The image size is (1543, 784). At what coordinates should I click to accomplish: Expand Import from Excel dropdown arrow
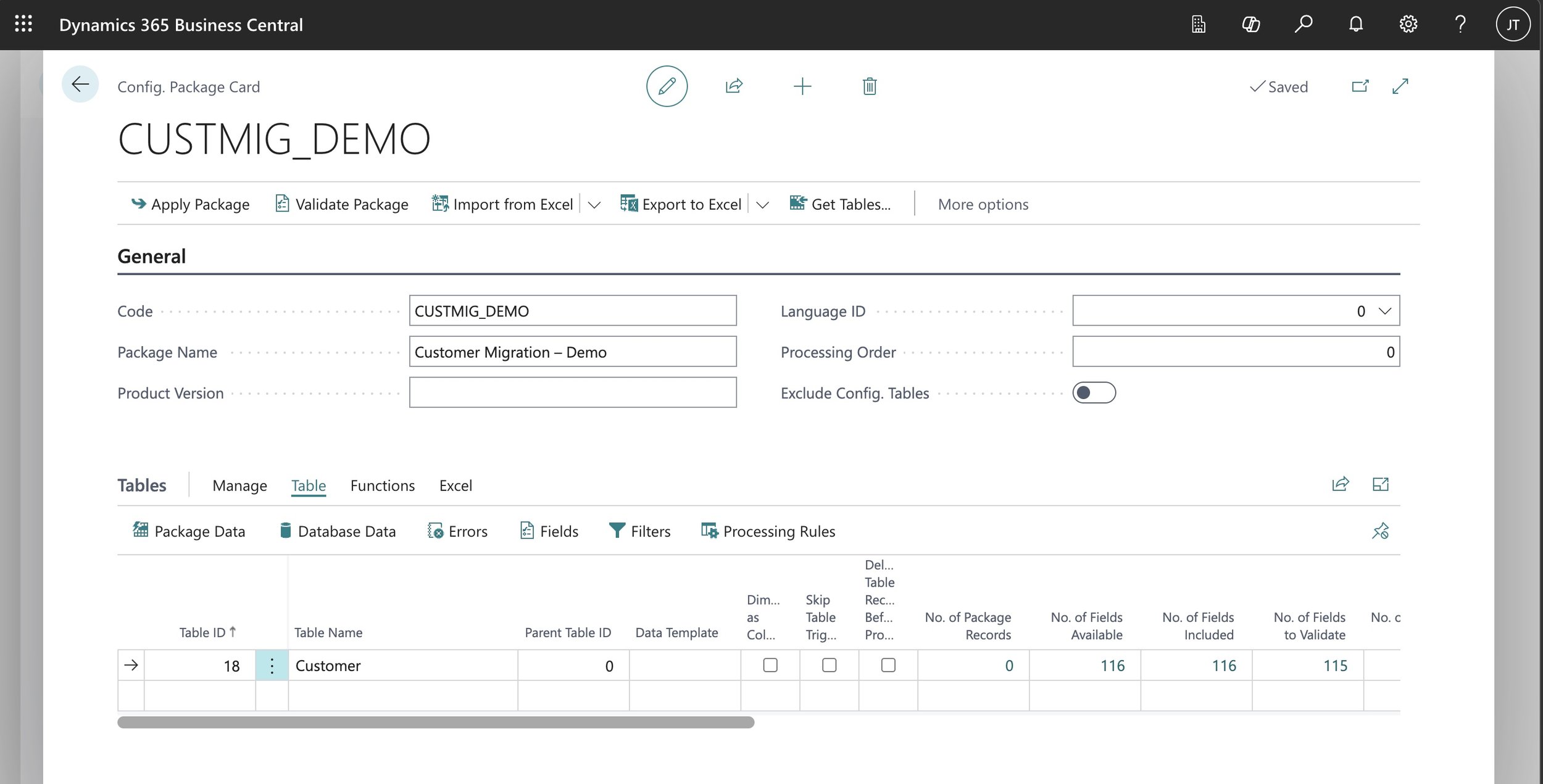pos(594,205)
